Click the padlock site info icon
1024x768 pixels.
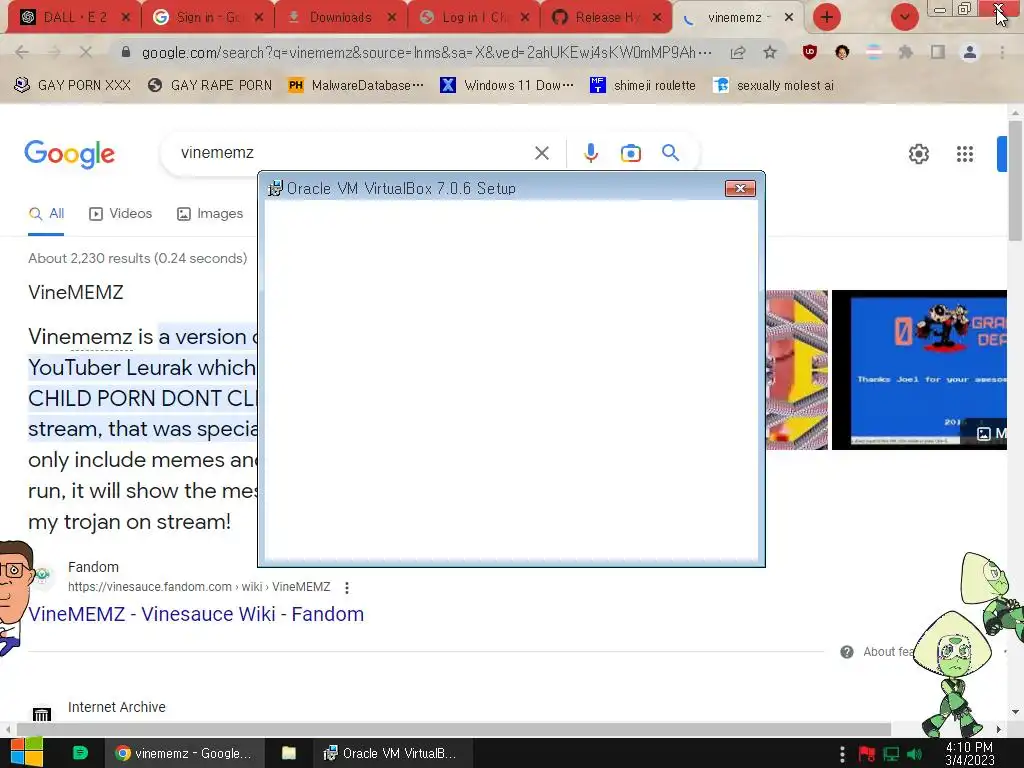click(126, 52)
